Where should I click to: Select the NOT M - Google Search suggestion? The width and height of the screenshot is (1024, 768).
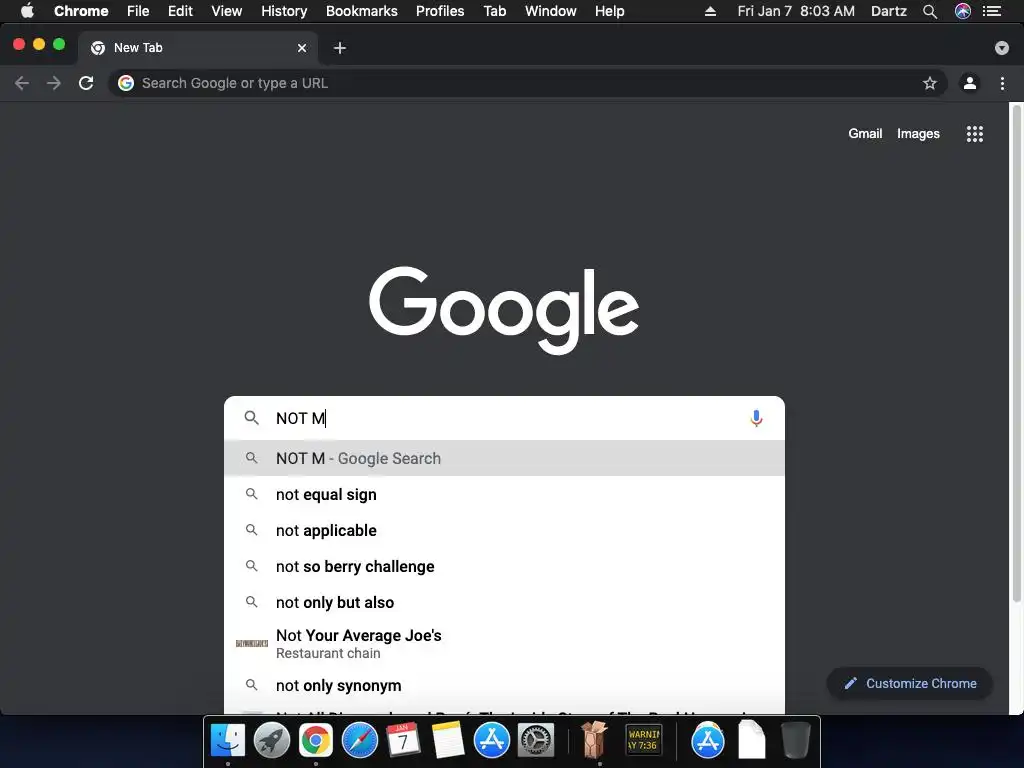(504, 458)
